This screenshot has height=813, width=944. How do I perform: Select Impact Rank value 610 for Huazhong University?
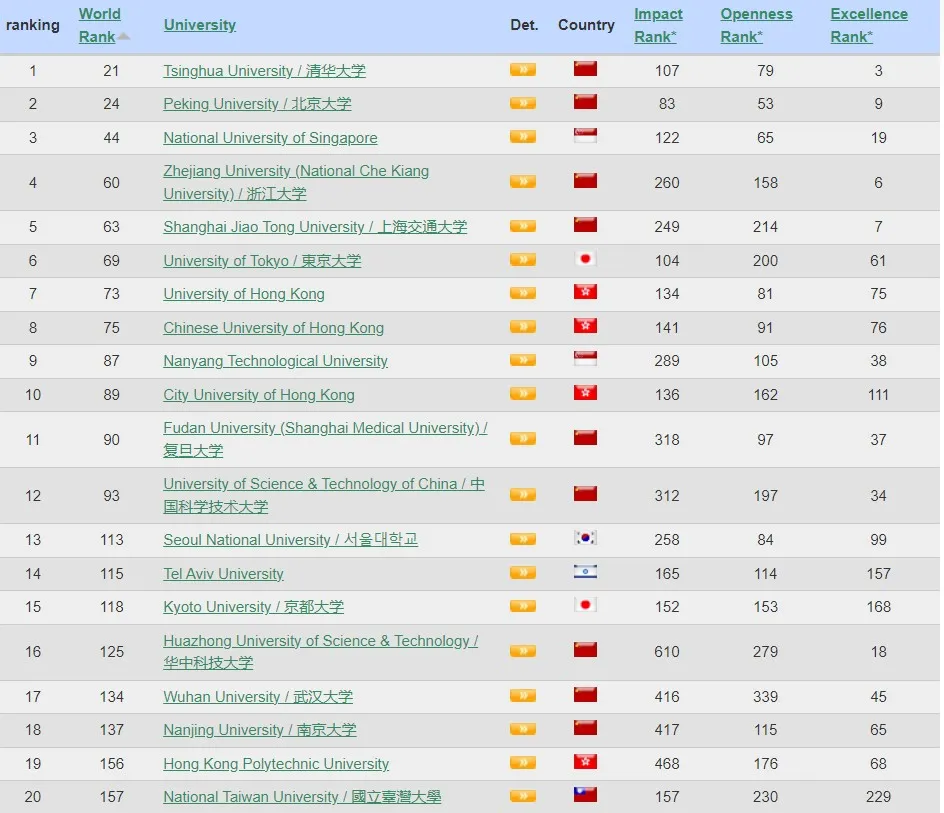[666, 652]
